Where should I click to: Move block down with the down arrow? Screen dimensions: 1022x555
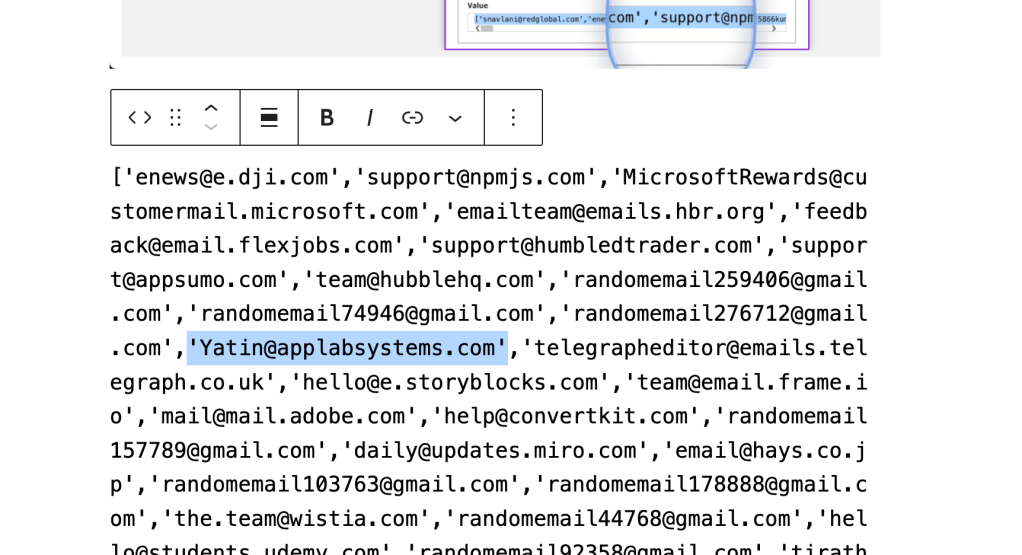click(211, 126)
